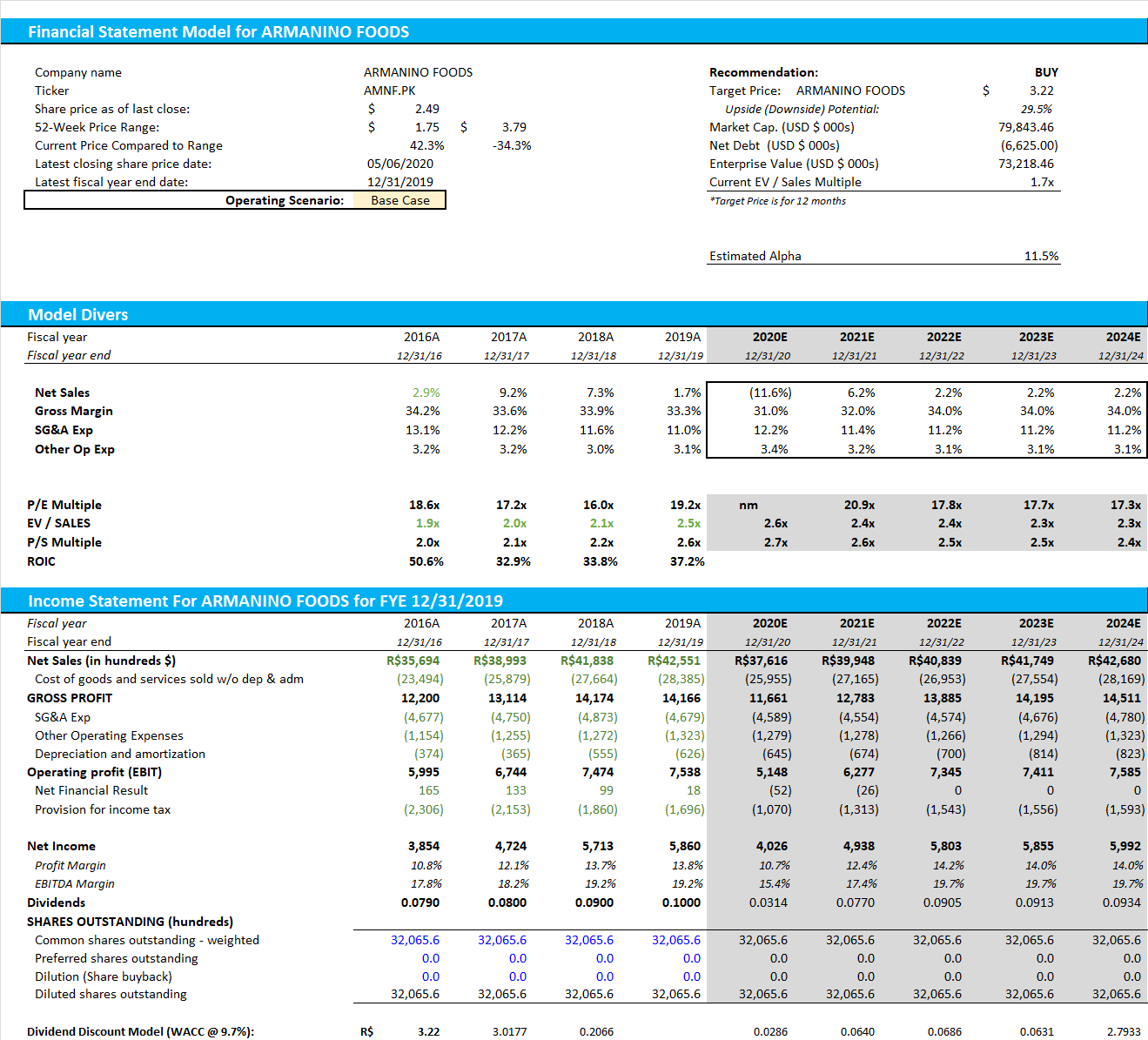Click the Operating profit (EBIT) label
The image size is (1148, 1040).
pos(94,772)
